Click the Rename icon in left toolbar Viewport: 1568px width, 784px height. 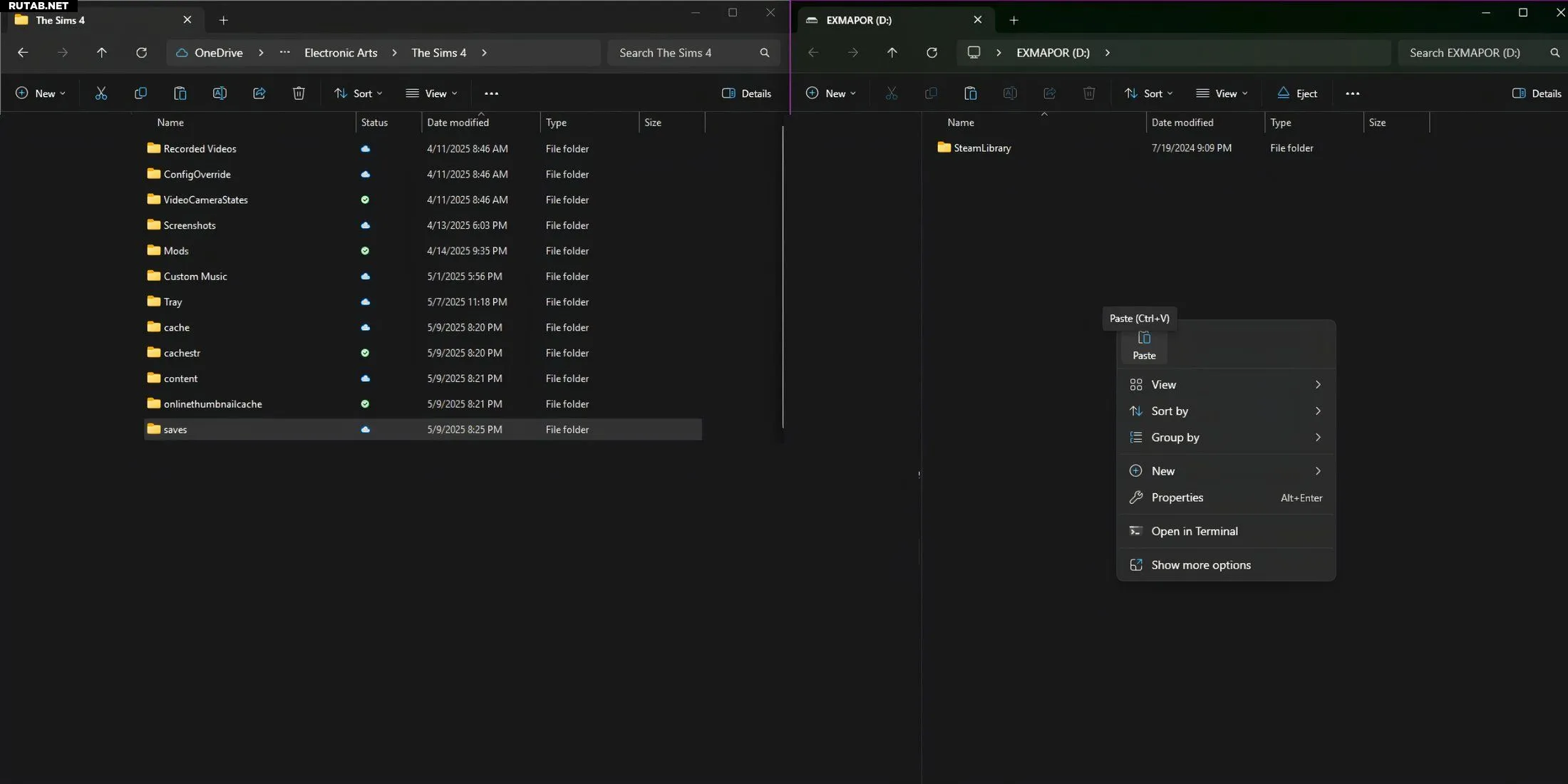pyautogui.click(x=220, y=93)
